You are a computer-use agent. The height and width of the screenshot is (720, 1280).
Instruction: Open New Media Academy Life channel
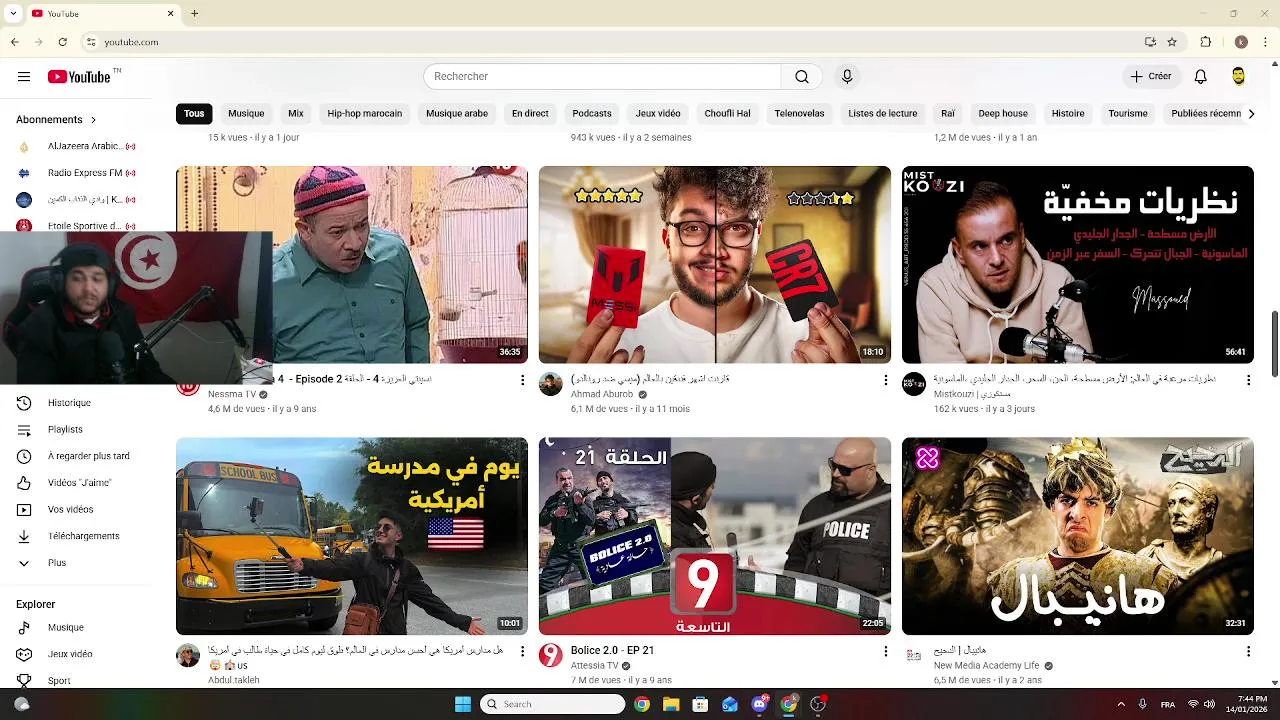point(987,666)
